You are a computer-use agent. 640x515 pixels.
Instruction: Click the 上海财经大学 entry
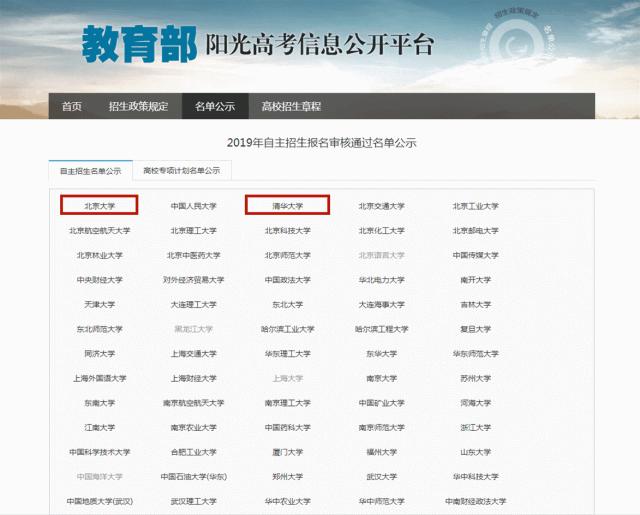coord(193,378)
